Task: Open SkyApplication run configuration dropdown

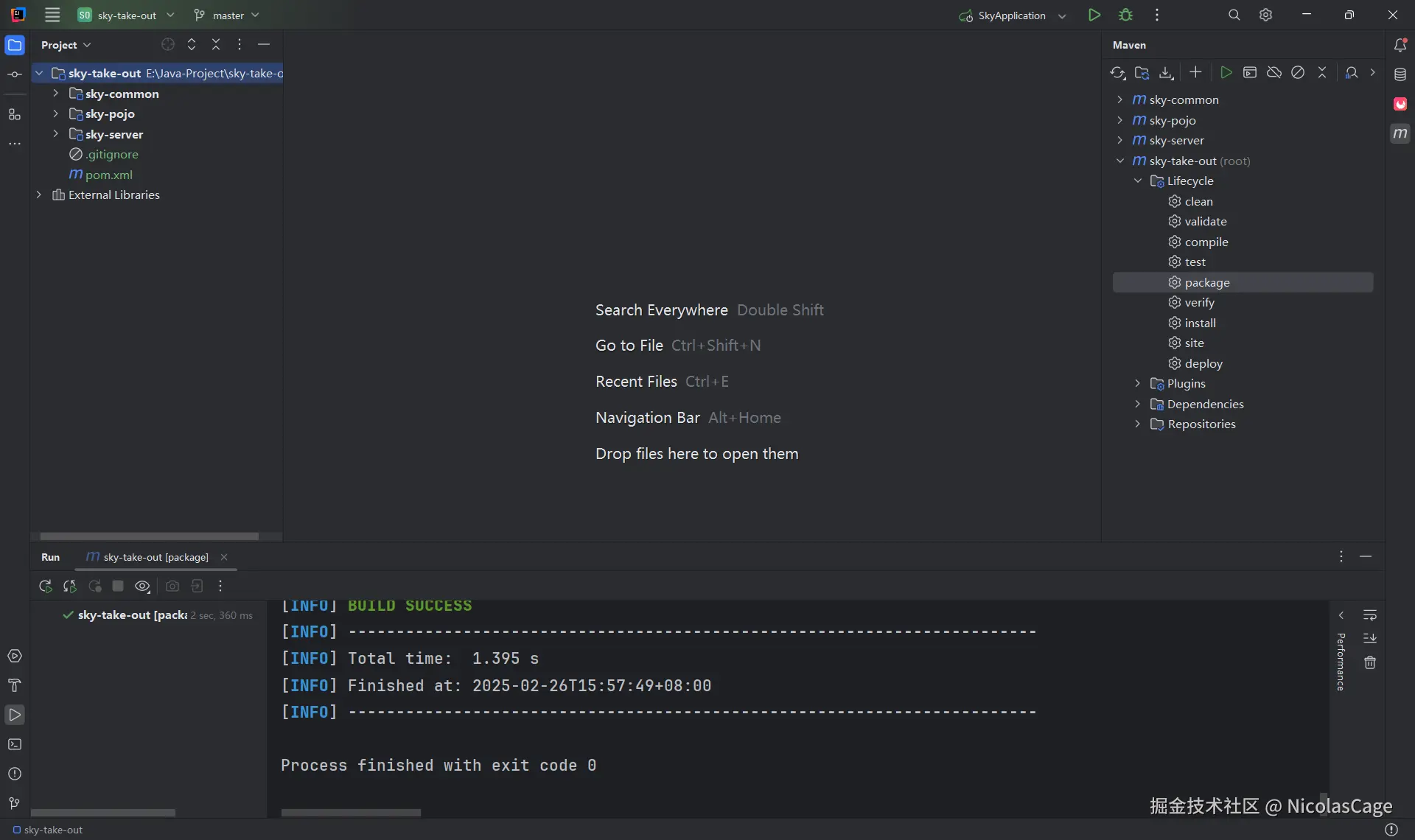Action: (1062, 15)
